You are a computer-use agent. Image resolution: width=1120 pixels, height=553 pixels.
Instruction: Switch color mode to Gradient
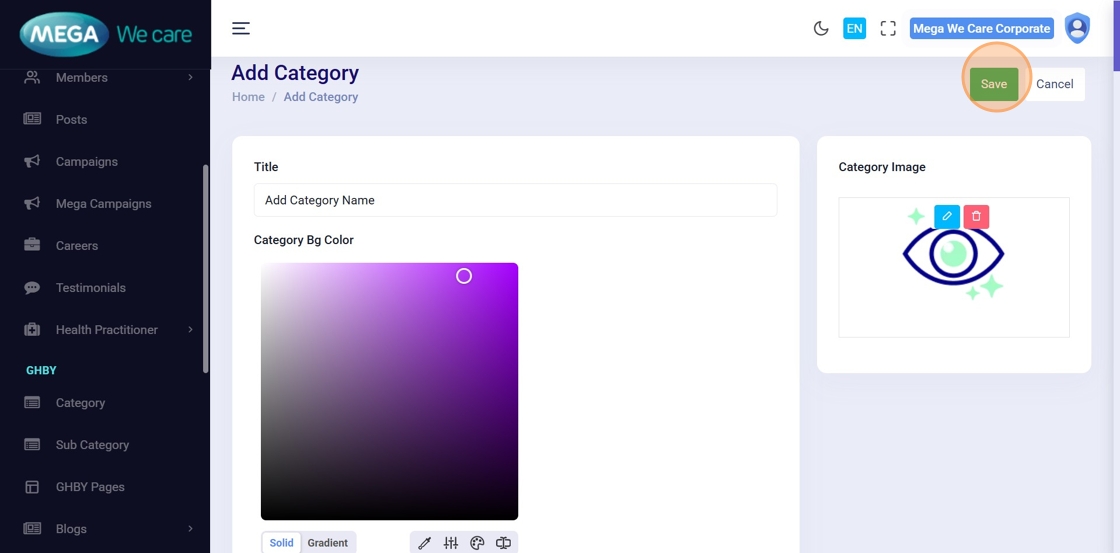click(x=328, y=543)
